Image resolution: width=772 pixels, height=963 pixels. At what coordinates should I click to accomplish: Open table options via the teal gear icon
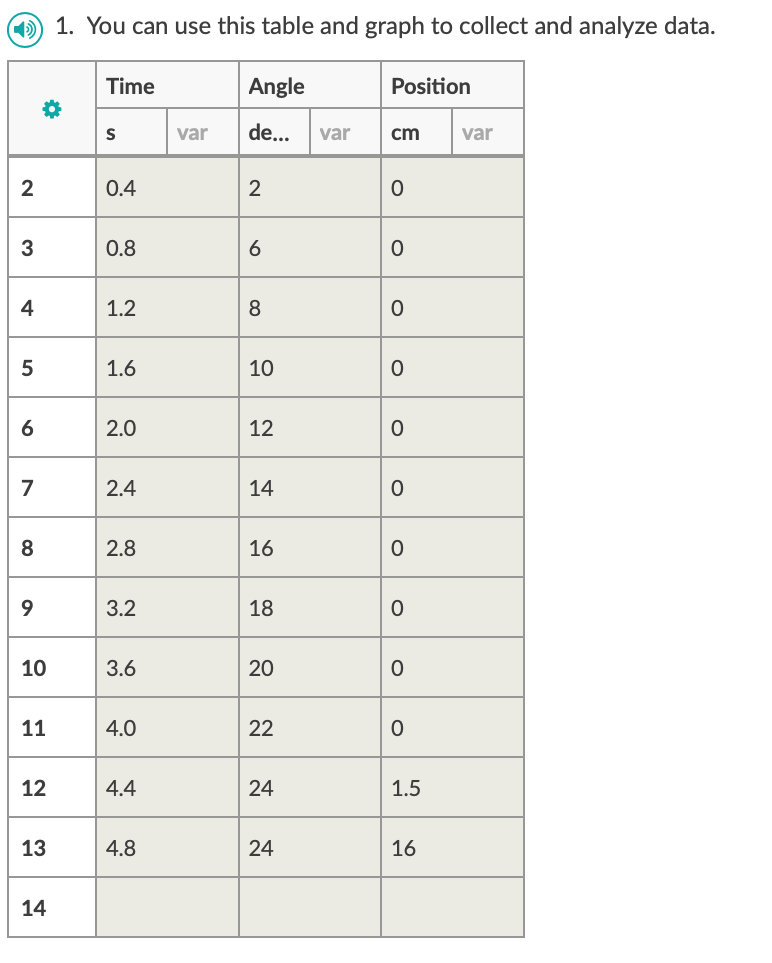point(50,108)
